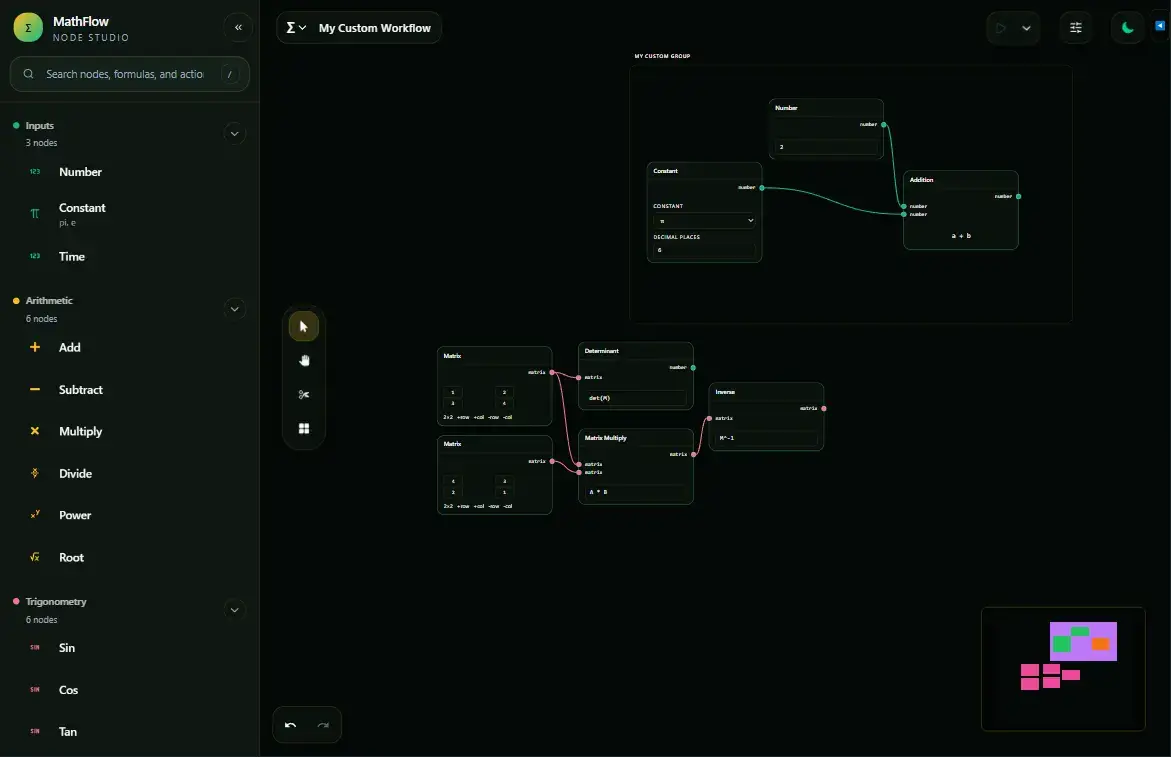Expand the Trigonometry category chevron
Image resolution: width=1171 pixels, height=757 pixels.
[x=234, y=610]
